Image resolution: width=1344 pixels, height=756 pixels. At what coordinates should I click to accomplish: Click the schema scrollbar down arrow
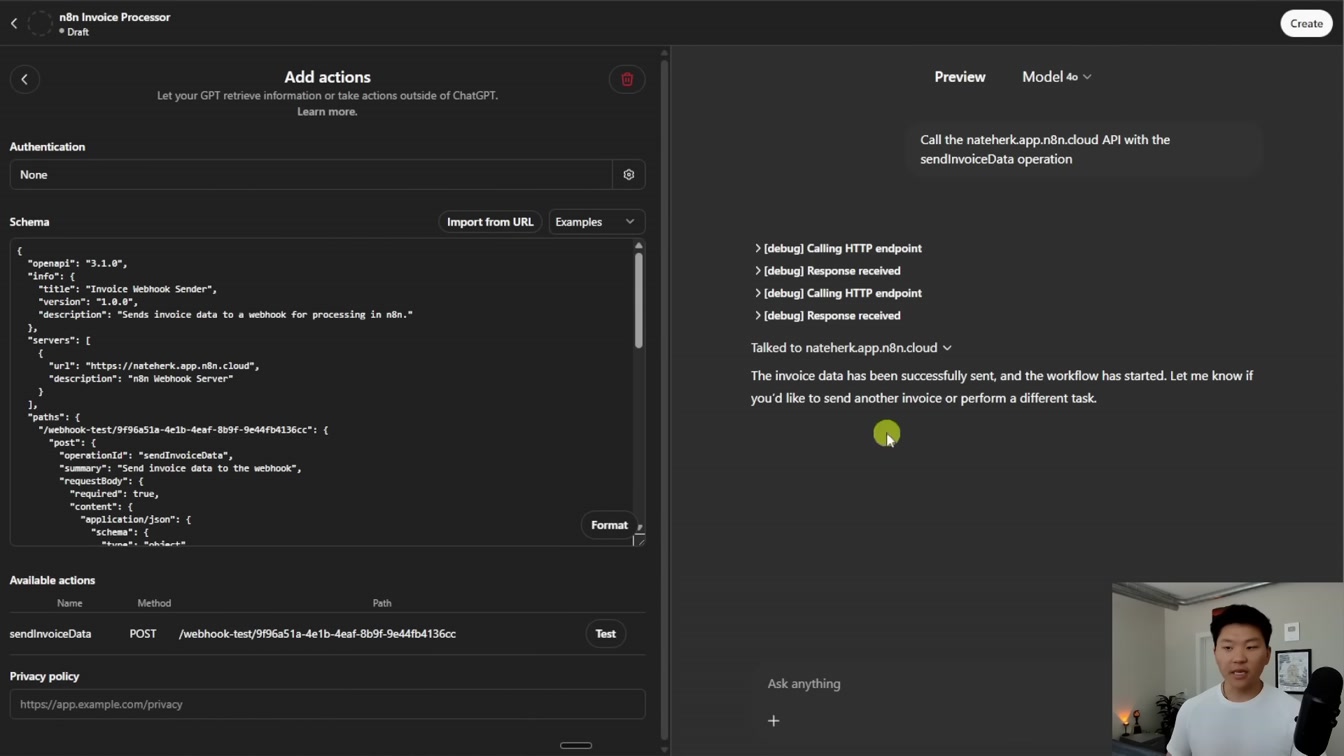[x=640, y=526]
